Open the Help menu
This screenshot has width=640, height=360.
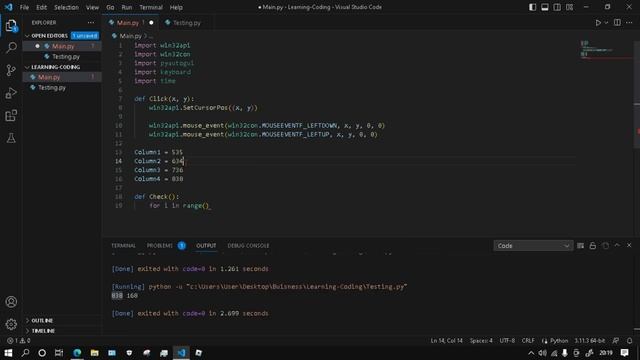[176, 7]
